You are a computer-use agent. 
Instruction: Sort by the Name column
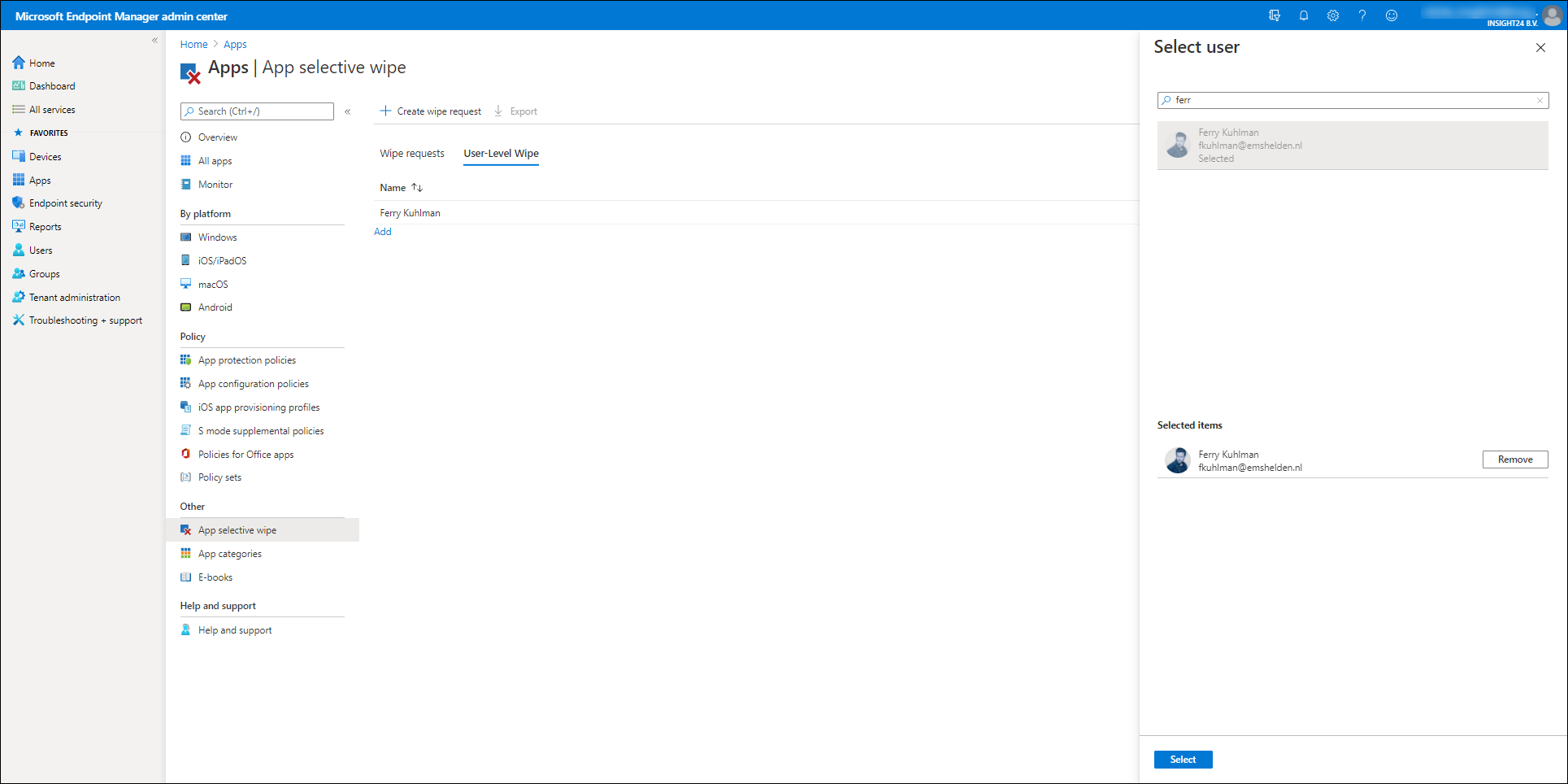pyautogui.click(x=402, y=188)
